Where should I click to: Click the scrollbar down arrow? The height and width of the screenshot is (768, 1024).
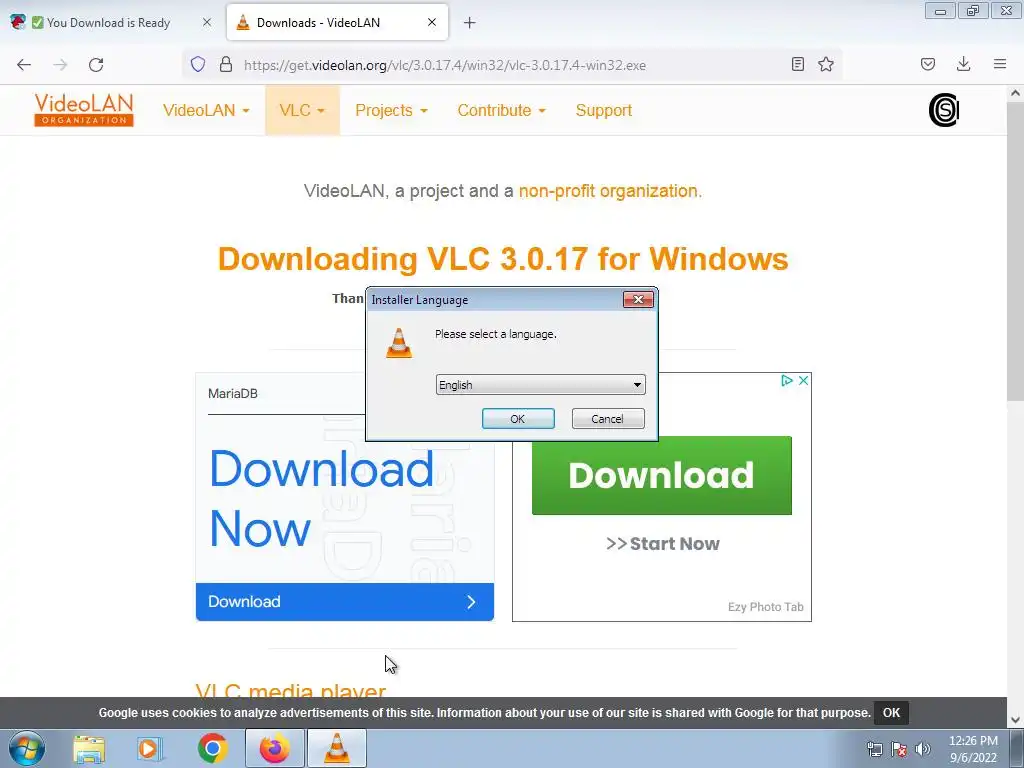point(1016,720)
